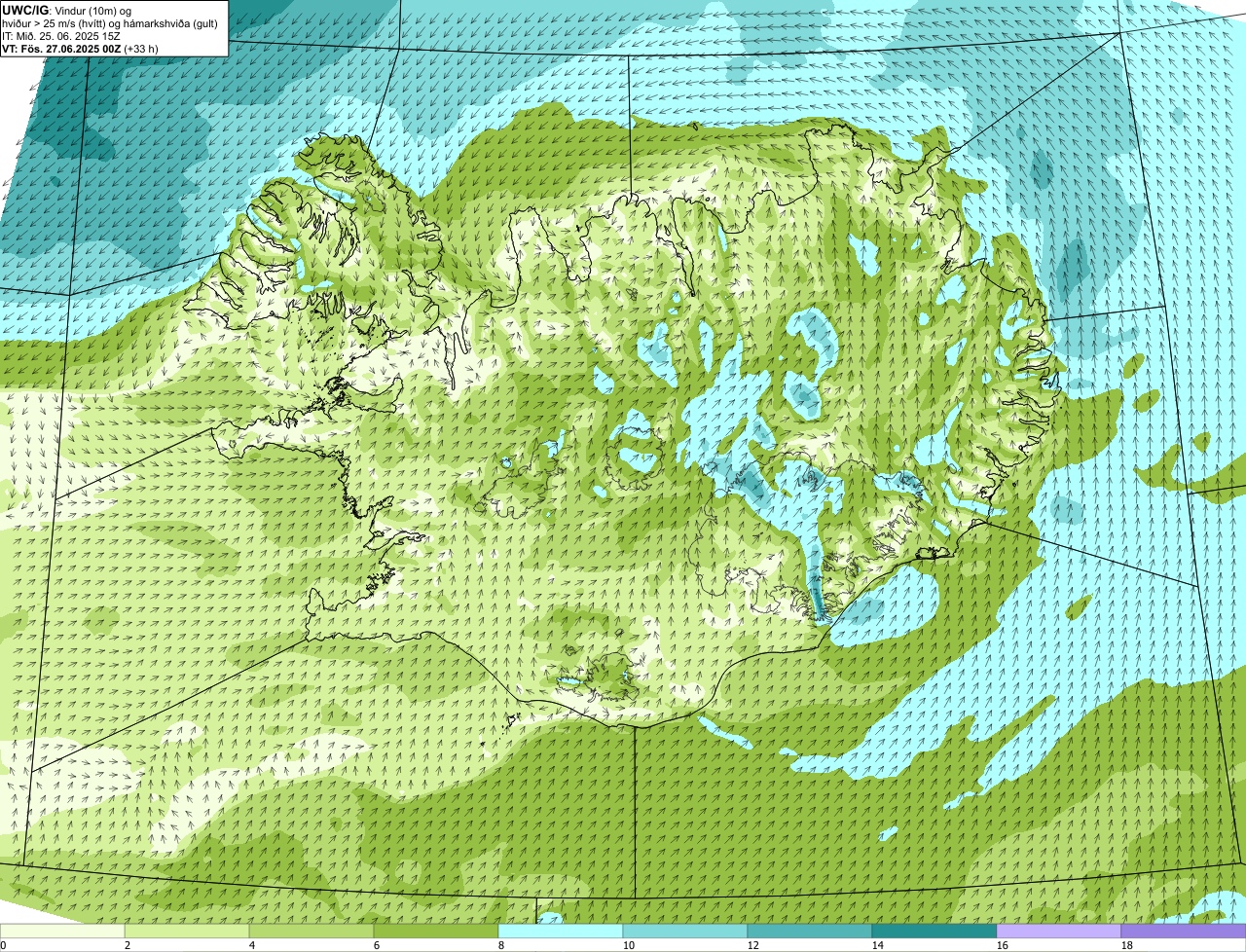The height and width of the screenshot is (952, 1246).
Task: Click the 'hviður > 25 m/s (hvítt)' legend line
Action: (110, 23)
